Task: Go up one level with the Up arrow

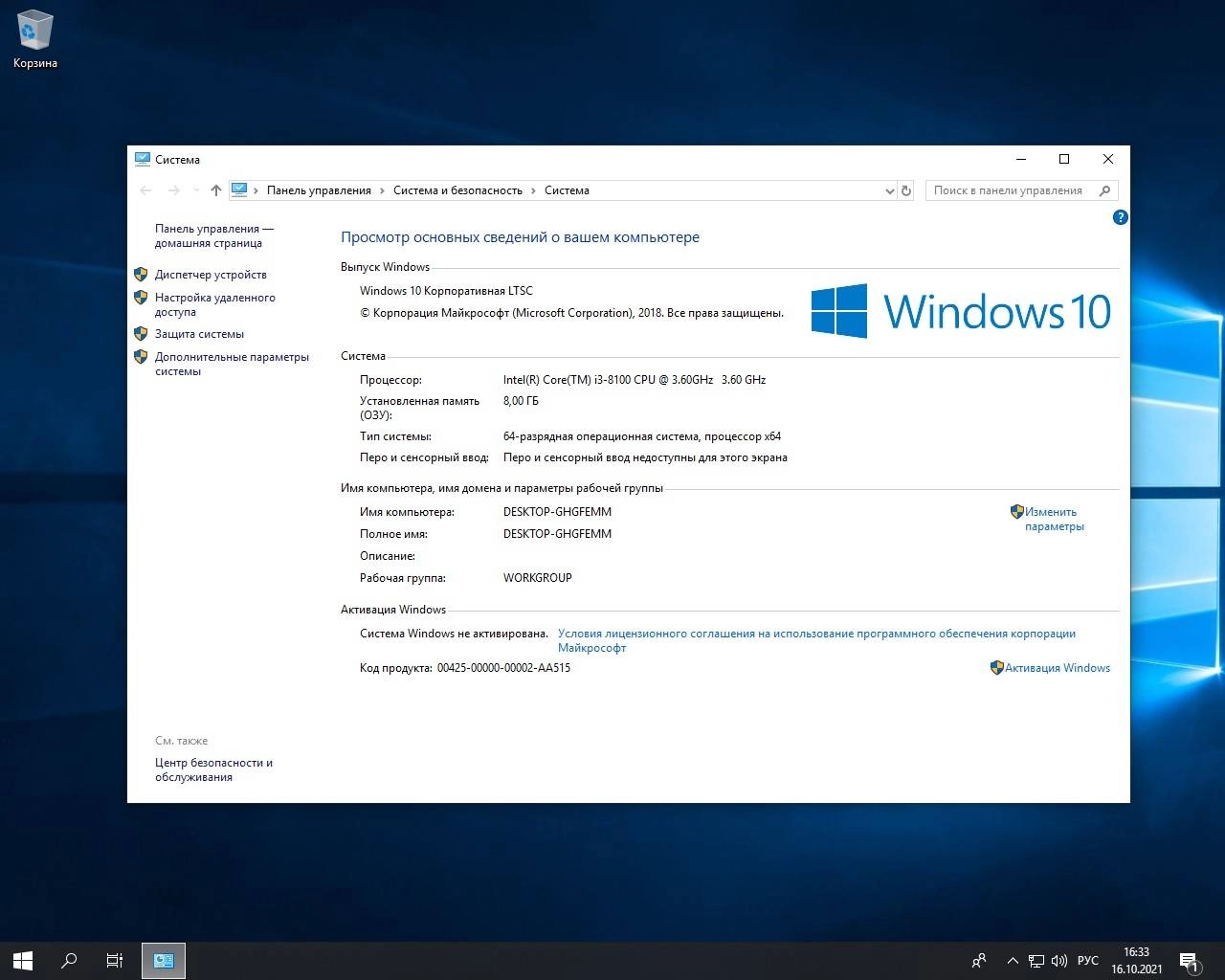Action: (x=215, y=190)
